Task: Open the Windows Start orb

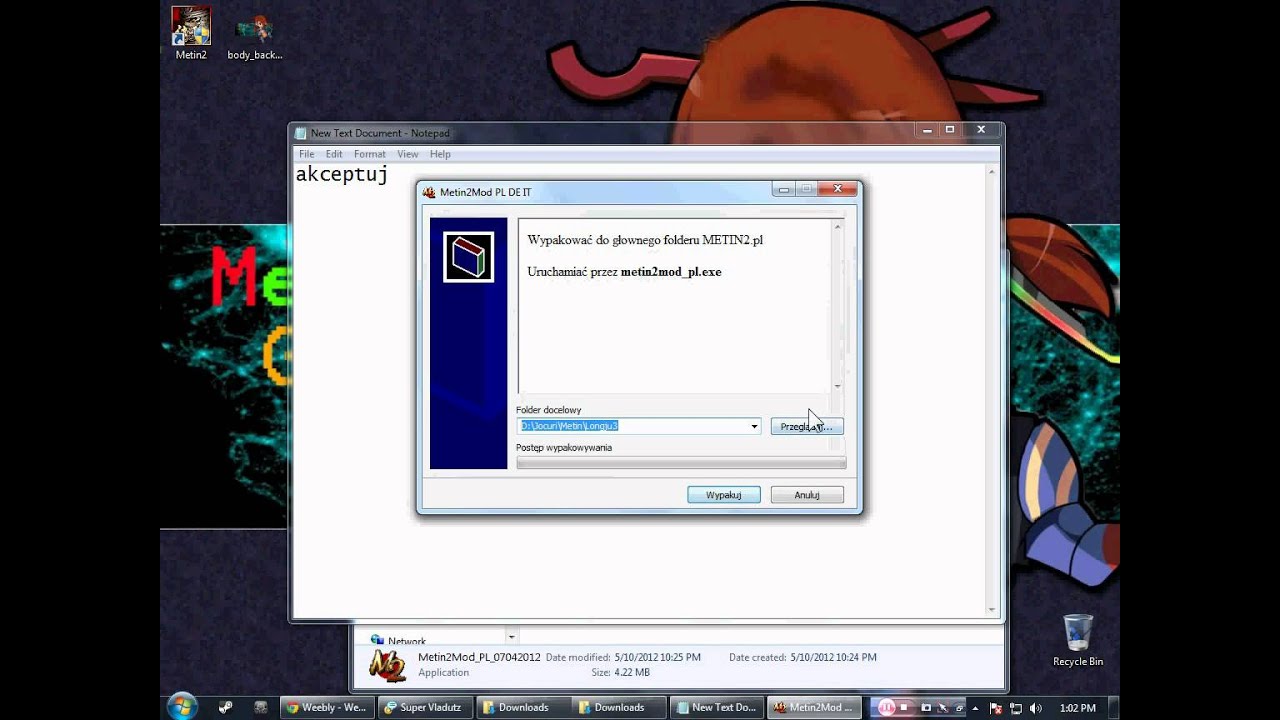Action: point(182,707)
